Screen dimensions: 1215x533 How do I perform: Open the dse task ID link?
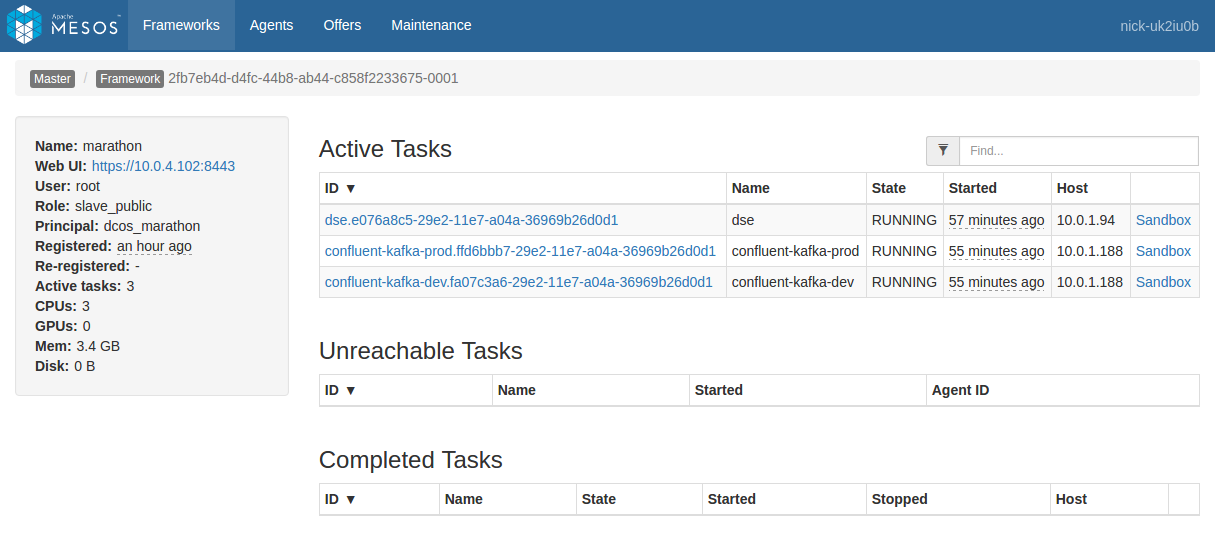click(x=471, y=220)
